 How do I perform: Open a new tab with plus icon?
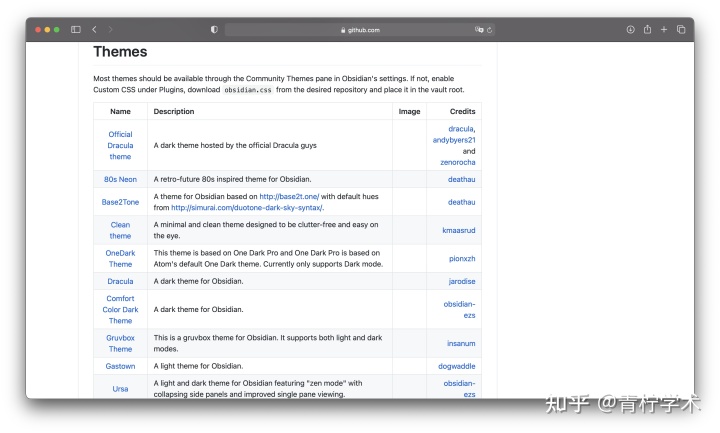(x=664, y=29)
